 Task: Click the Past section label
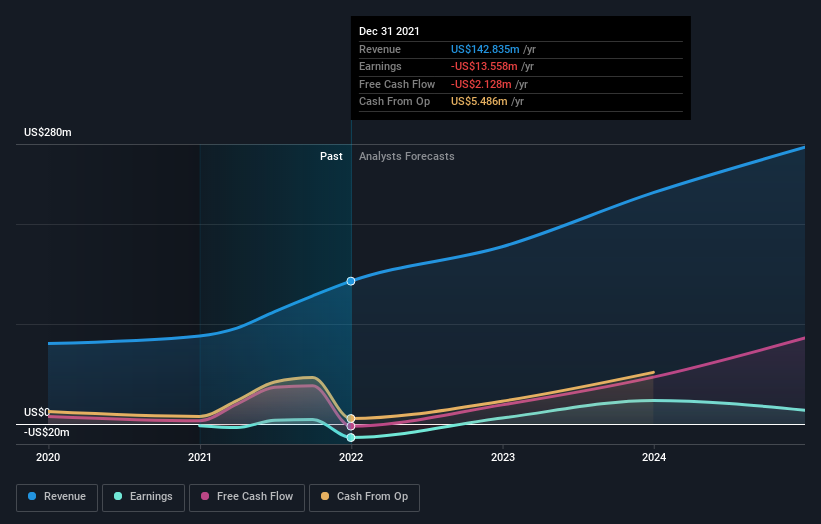(331, 157)
